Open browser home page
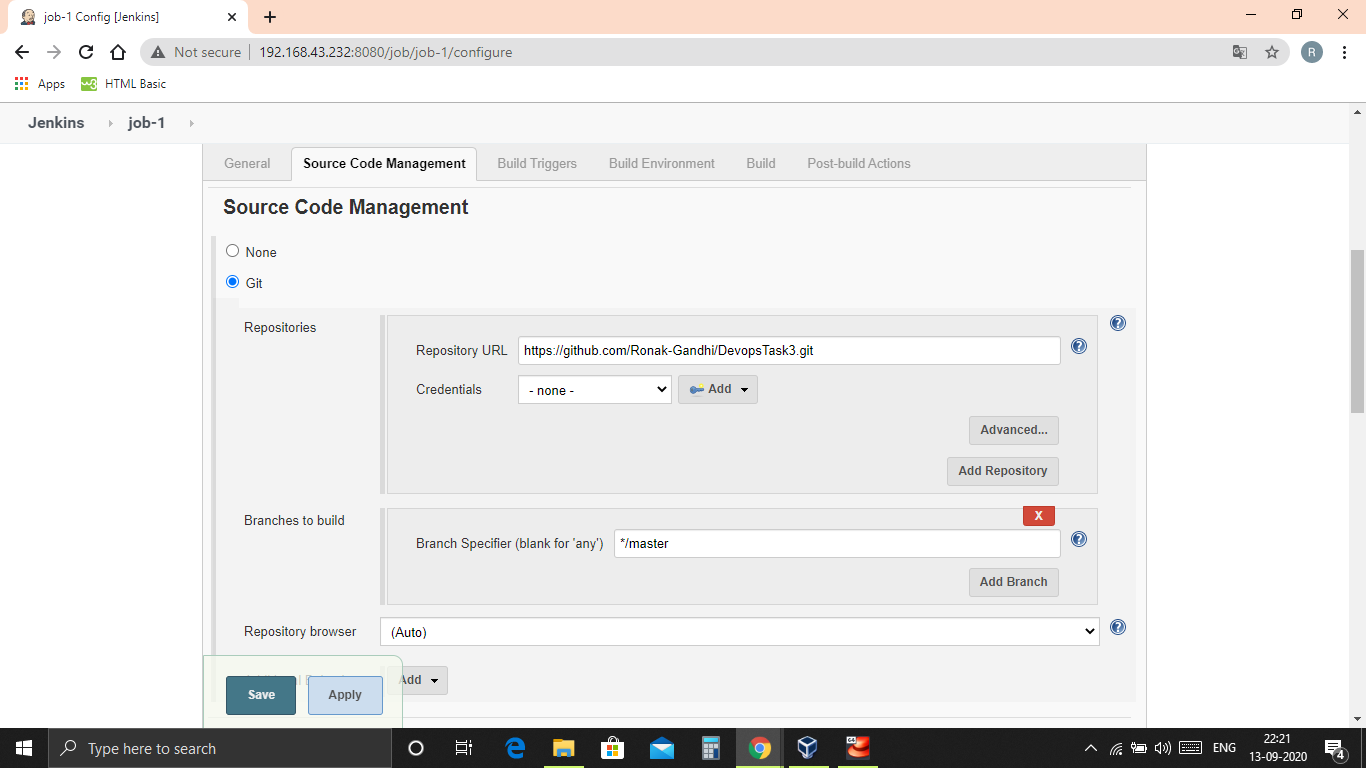Screen dimensions: 1366x768 [118, 52]
